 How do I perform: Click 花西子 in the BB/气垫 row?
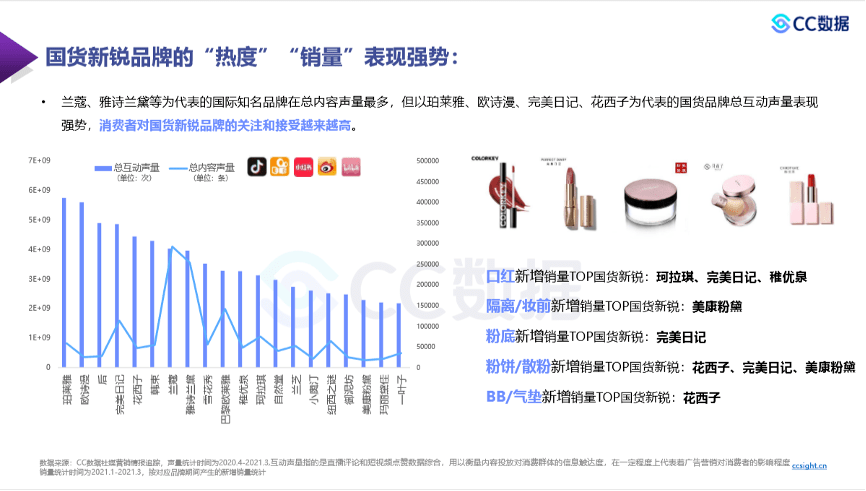click(702, 397)
